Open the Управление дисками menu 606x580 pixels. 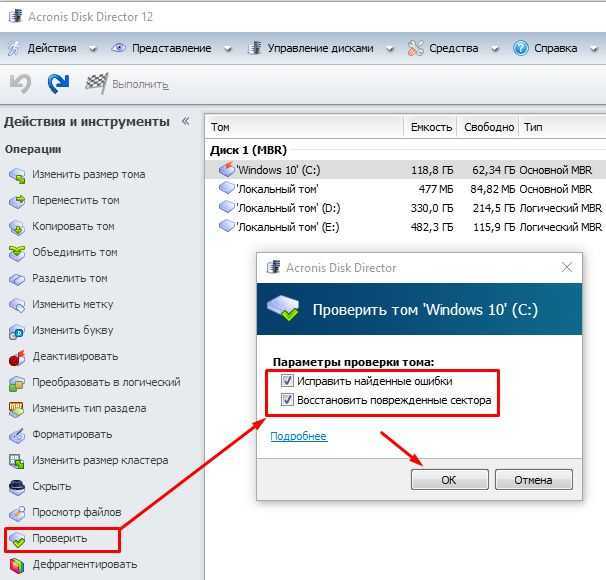(320, 48)
